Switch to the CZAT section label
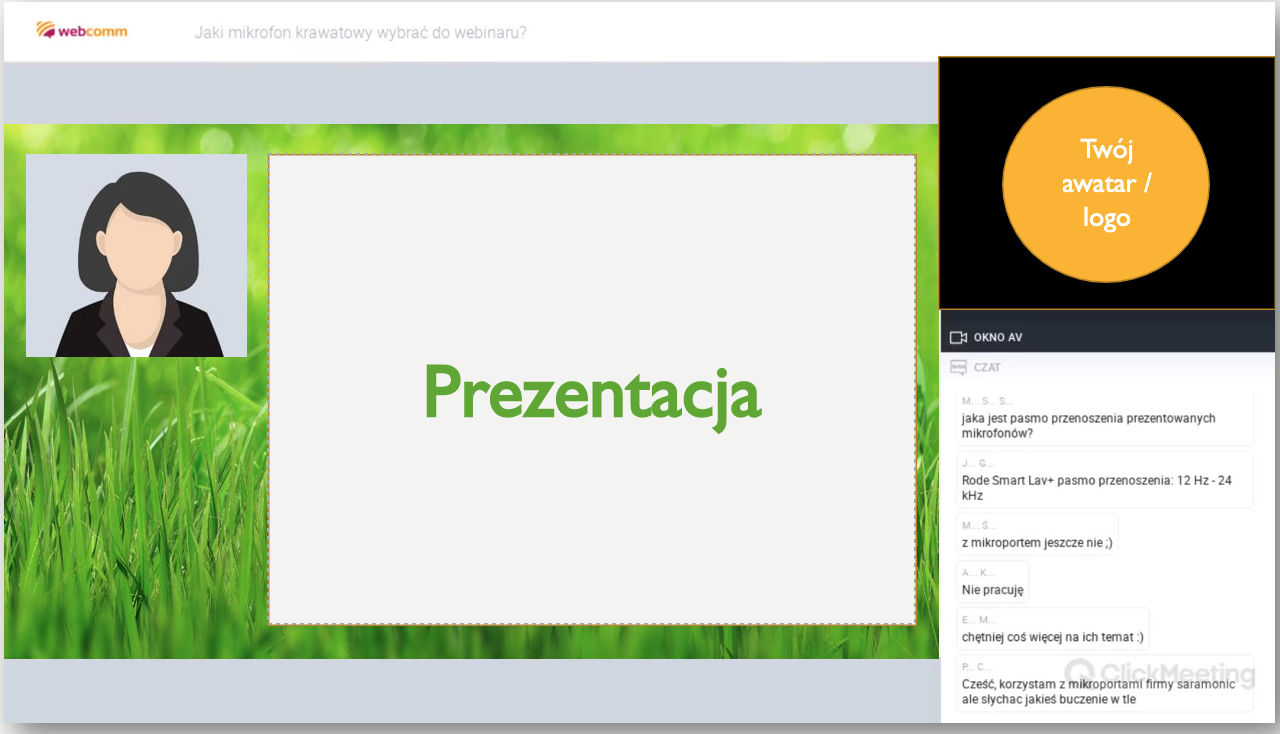This screenshot has width=1280, height=734. pyautogui.click(x=988, y=368)
